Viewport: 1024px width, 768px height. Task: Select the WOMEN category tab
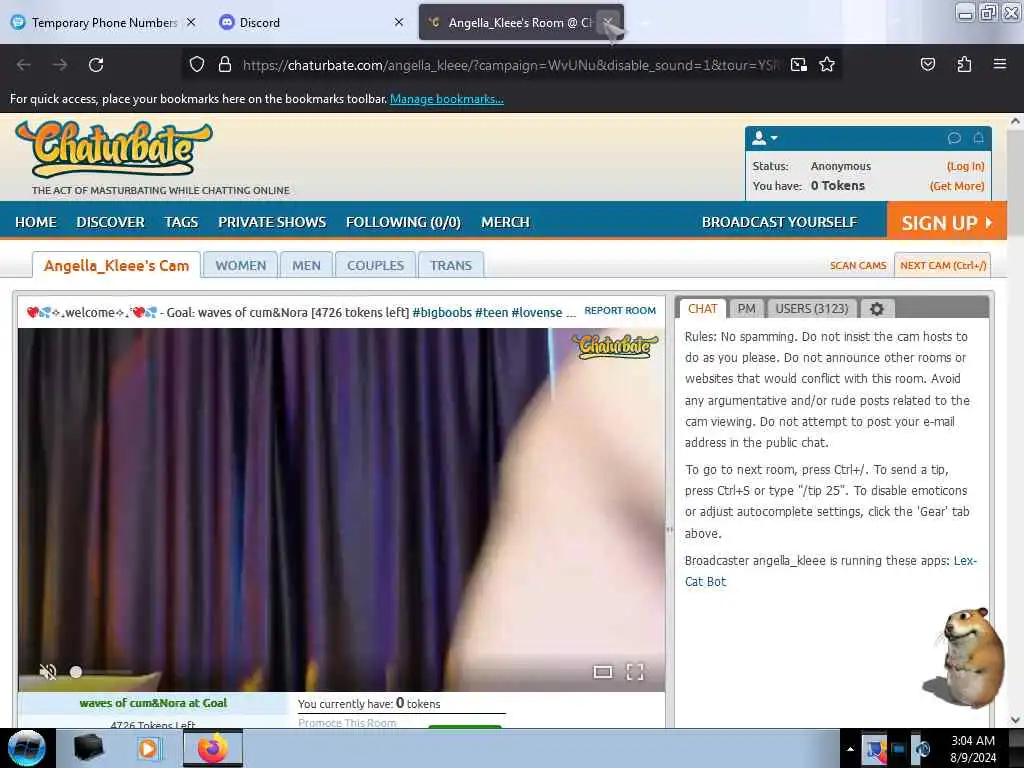(x=240, y=265)
